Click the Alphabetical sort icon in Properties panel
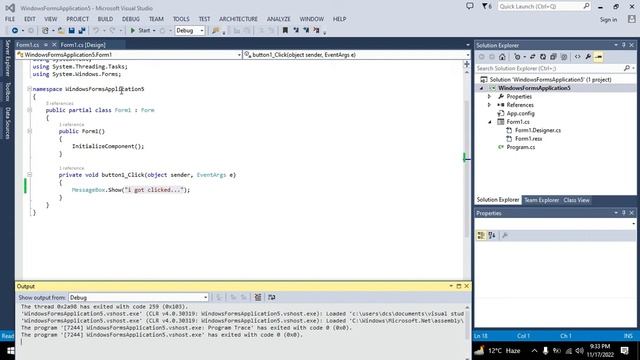 (492, 236)
